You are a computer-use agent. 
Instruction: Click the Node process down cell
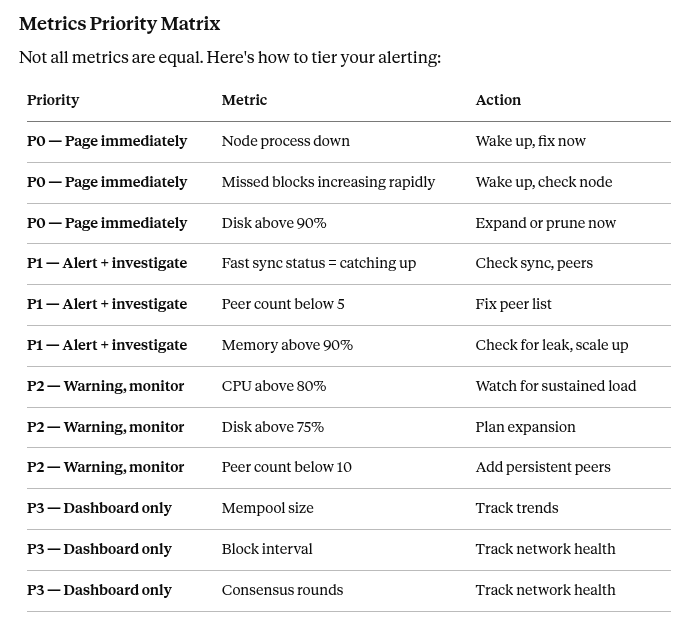pyautogui.click(x=285, y=141)
